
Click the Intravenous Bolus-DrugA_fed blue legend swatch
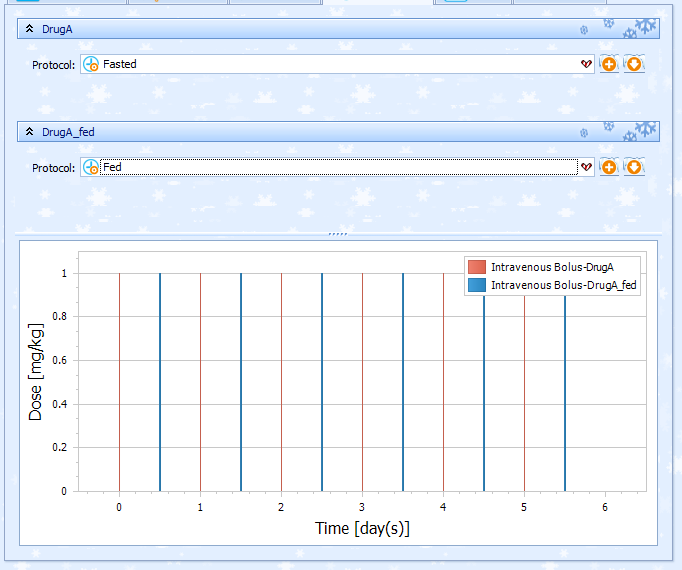coord(477,285)
